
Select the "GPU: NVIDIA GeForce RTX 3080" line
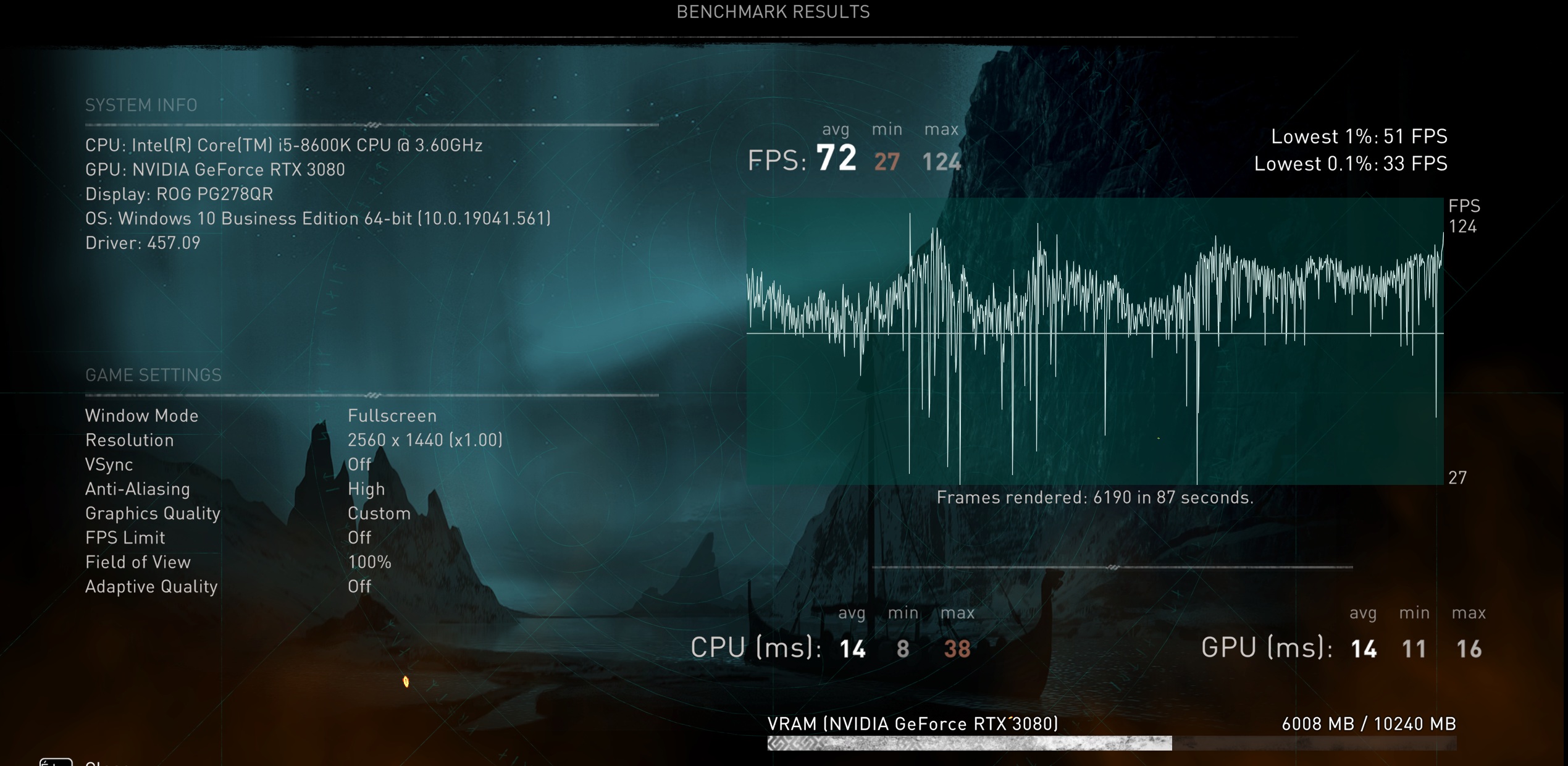pyautogui.click(x=215, y=169)
